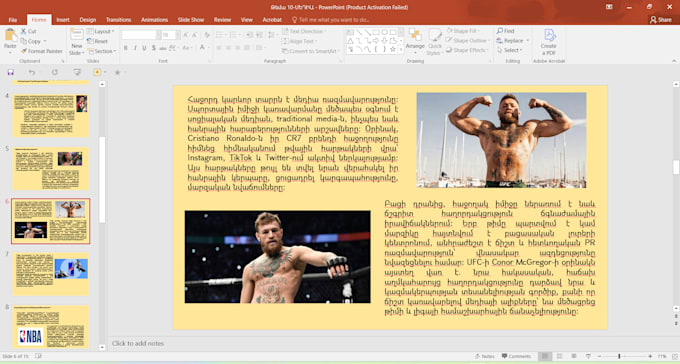680x364 pixels.
Task: Pick the star shape in the shapes gallery
Action: (x=393, y=49)
